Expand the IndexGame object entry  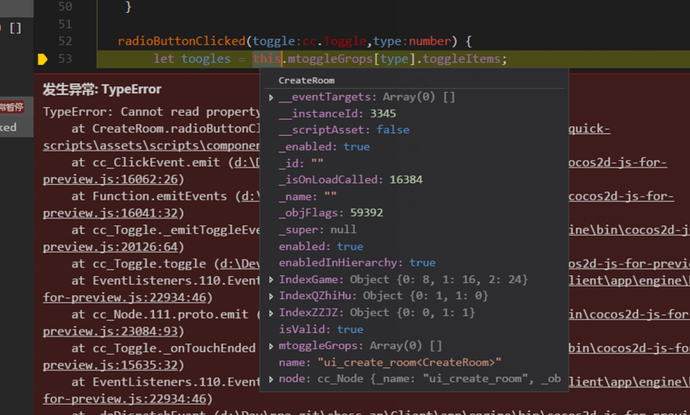pos(271,279)
